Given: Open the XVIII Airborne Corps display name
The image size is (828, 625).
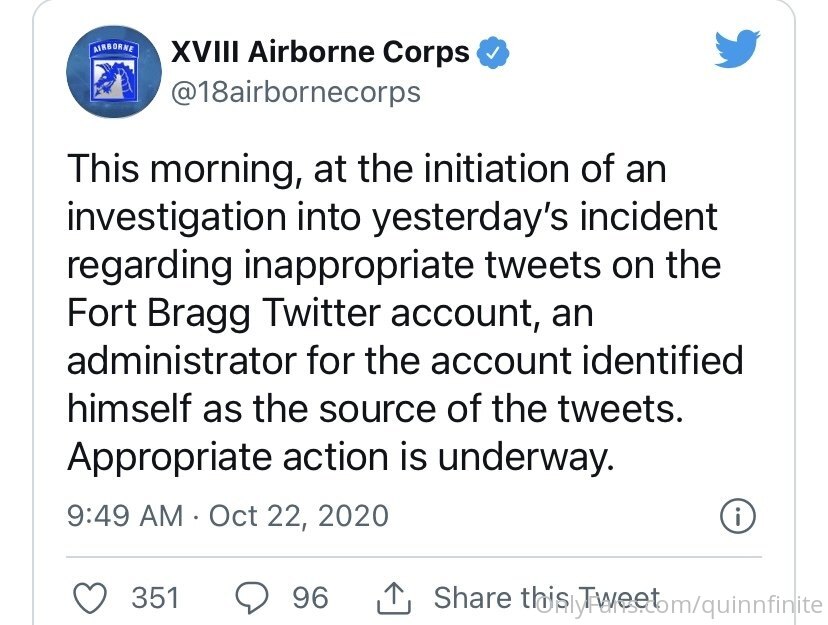Looking at the screenshot, I should [320, 52].
